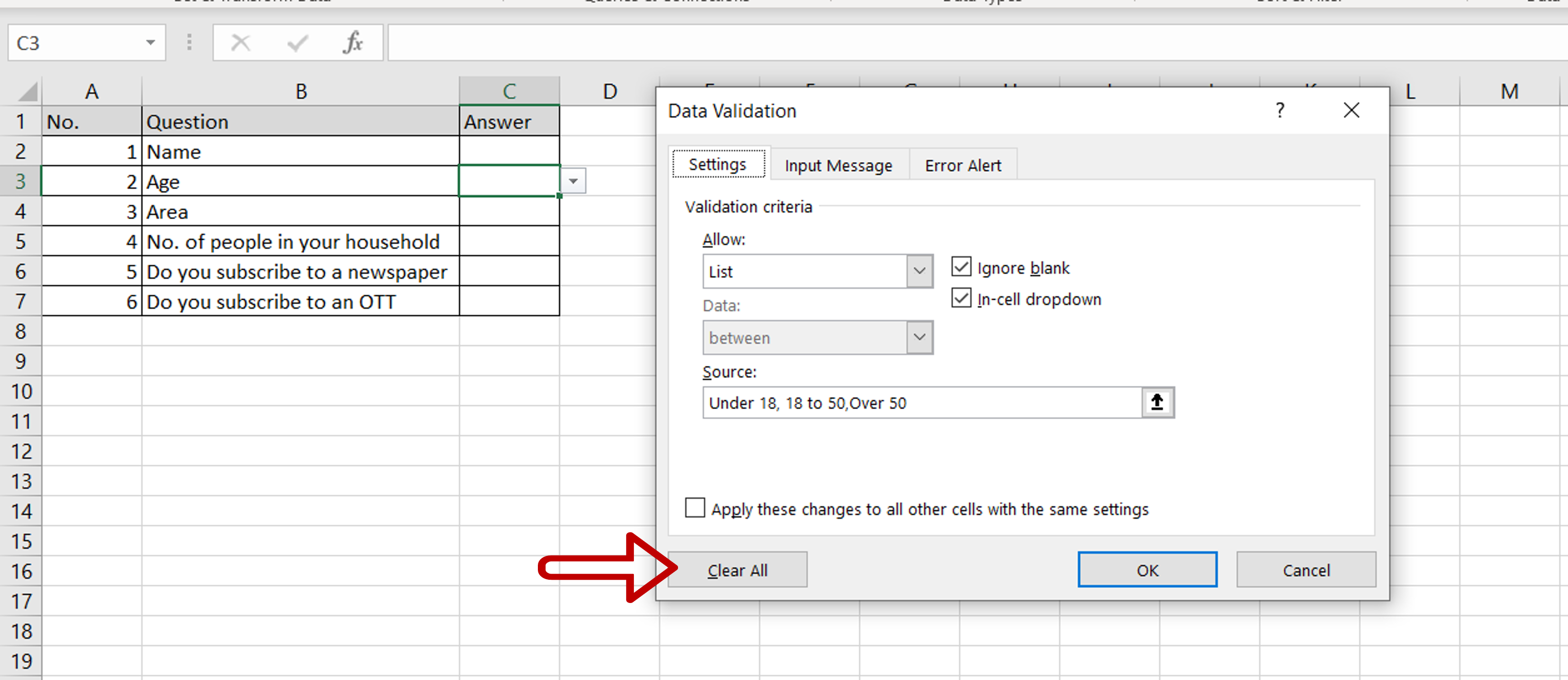
Task: Open the Name Box dropdown arrow
Action: pos(150,43)
